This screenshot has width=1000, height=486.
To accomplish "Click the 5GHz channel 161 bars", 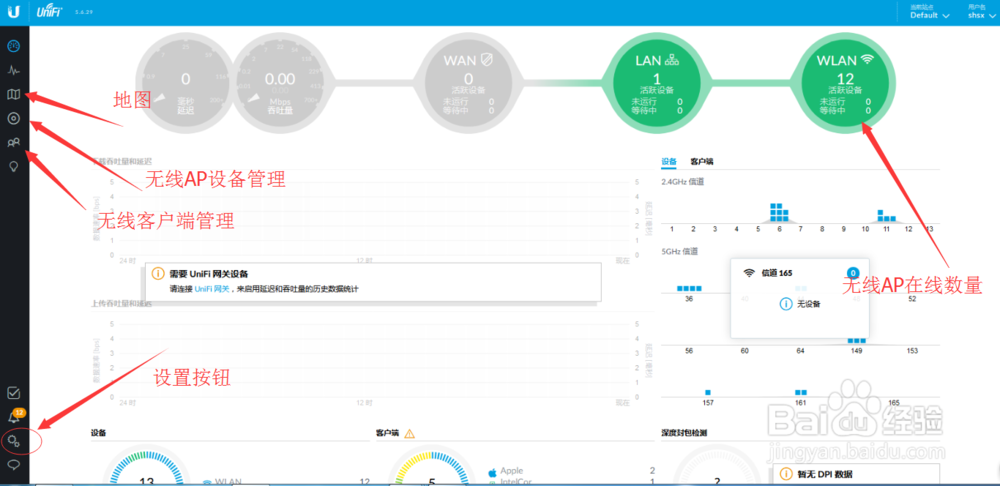I will click(x=801, y=392).
